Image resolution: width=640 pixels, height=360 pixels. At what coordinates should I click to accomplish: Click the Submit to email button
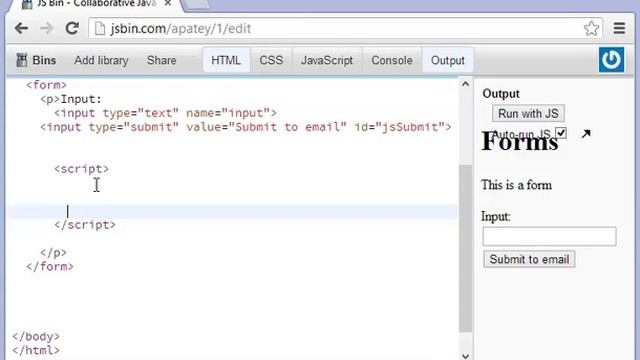(x=529, y=259)
